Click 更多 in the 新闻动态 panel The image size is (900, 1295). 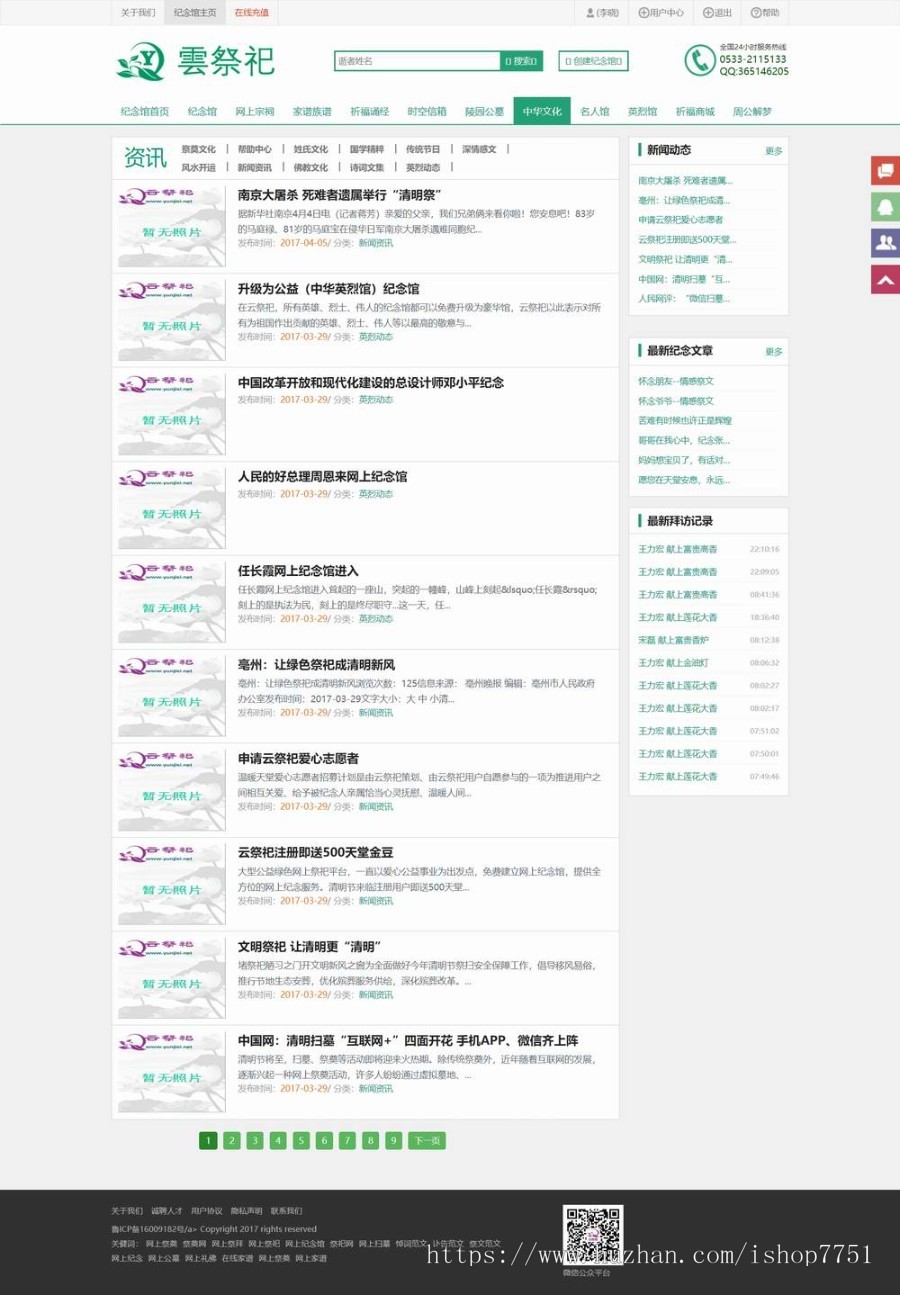tap(774, 151)
